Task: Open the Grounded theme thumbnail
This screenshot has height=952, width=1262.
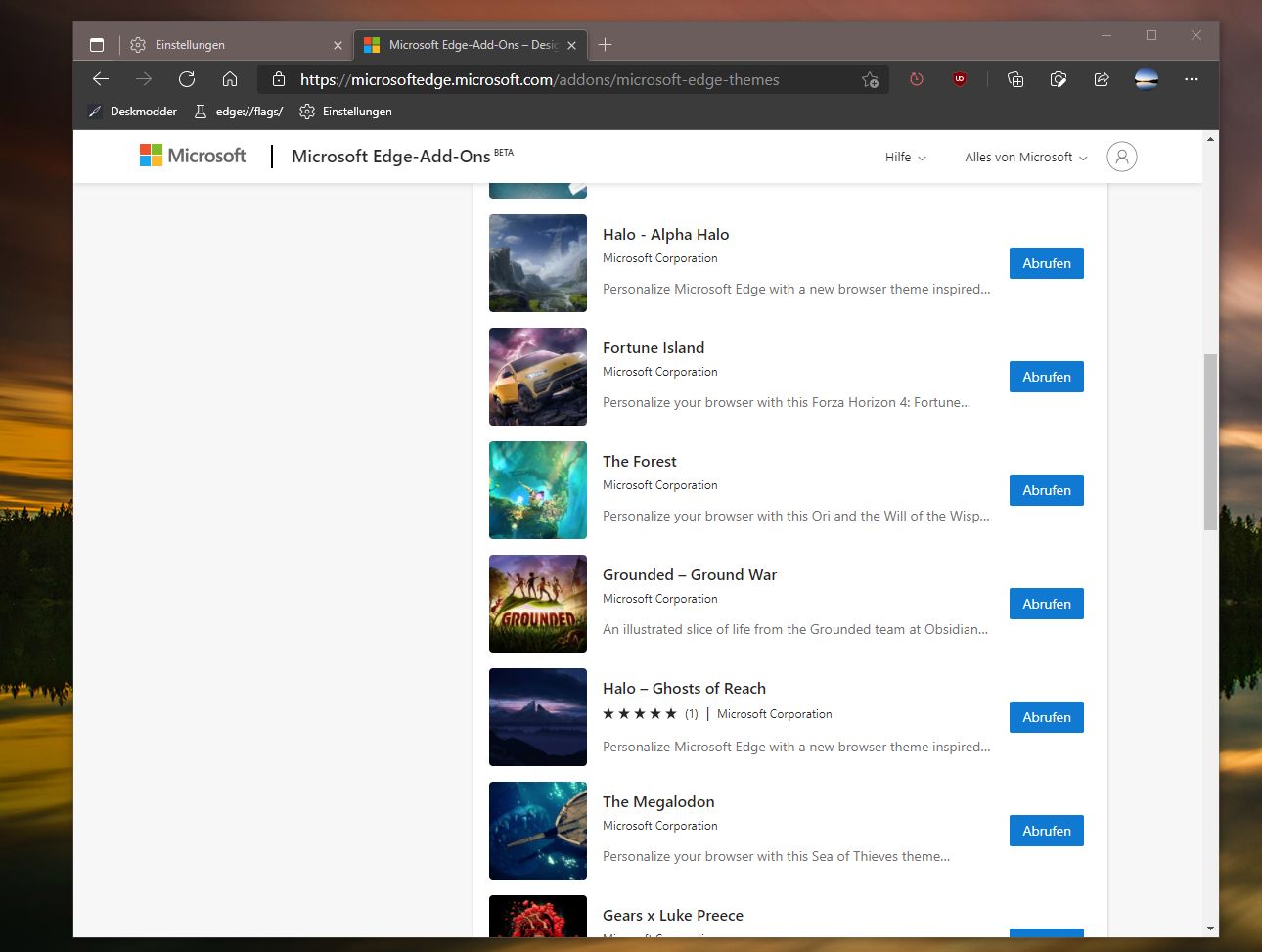Action: pyautogui.click(x=538, y=604)
